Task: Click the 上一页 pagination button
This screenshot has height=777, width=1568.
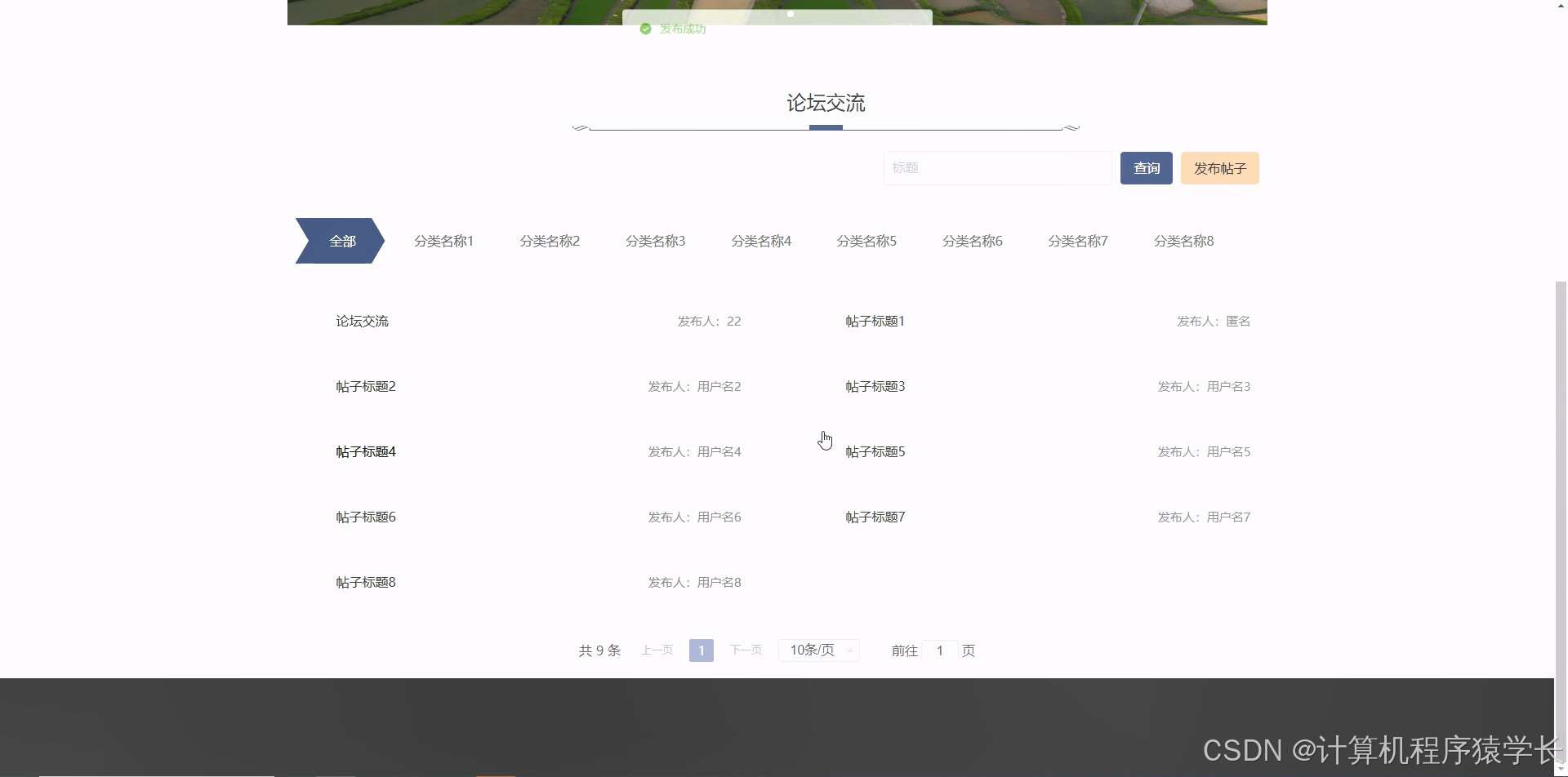Action: 657,650
